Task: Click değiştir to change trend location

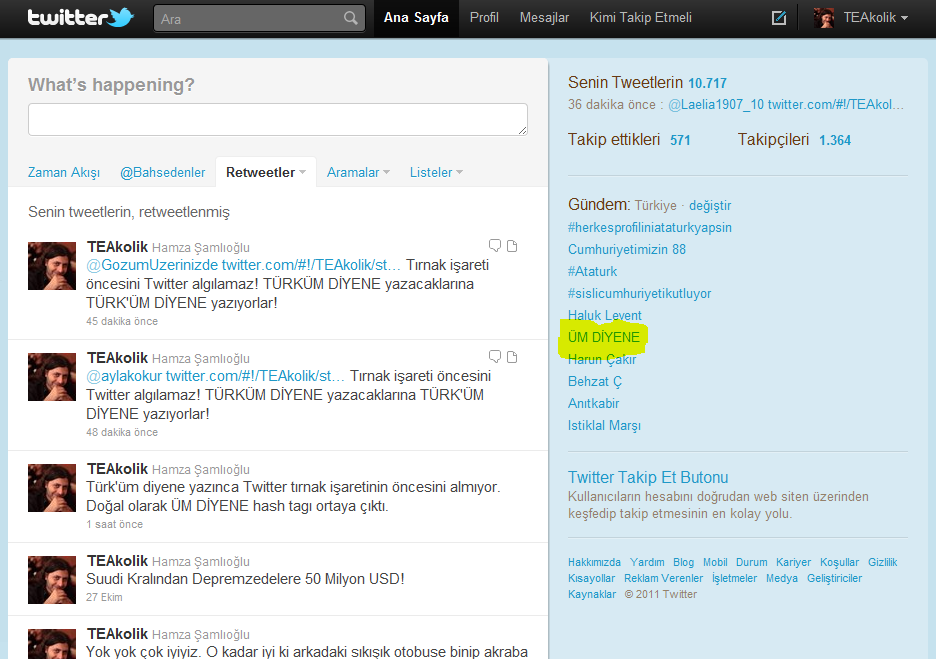Action: [710, 205]
